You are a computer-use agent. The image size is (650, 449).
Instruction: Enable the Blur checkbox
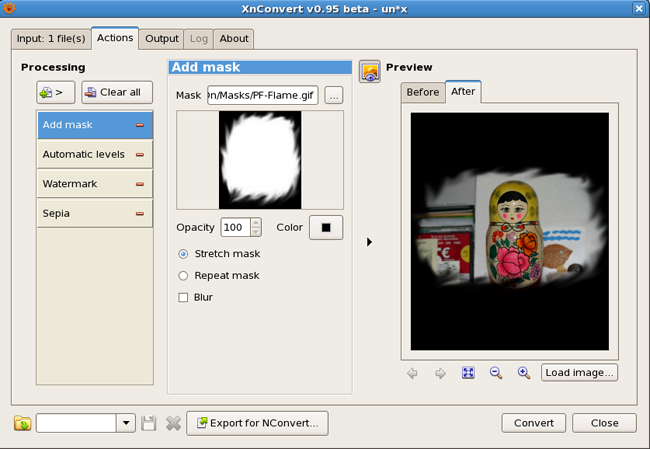tap(183, 297)
